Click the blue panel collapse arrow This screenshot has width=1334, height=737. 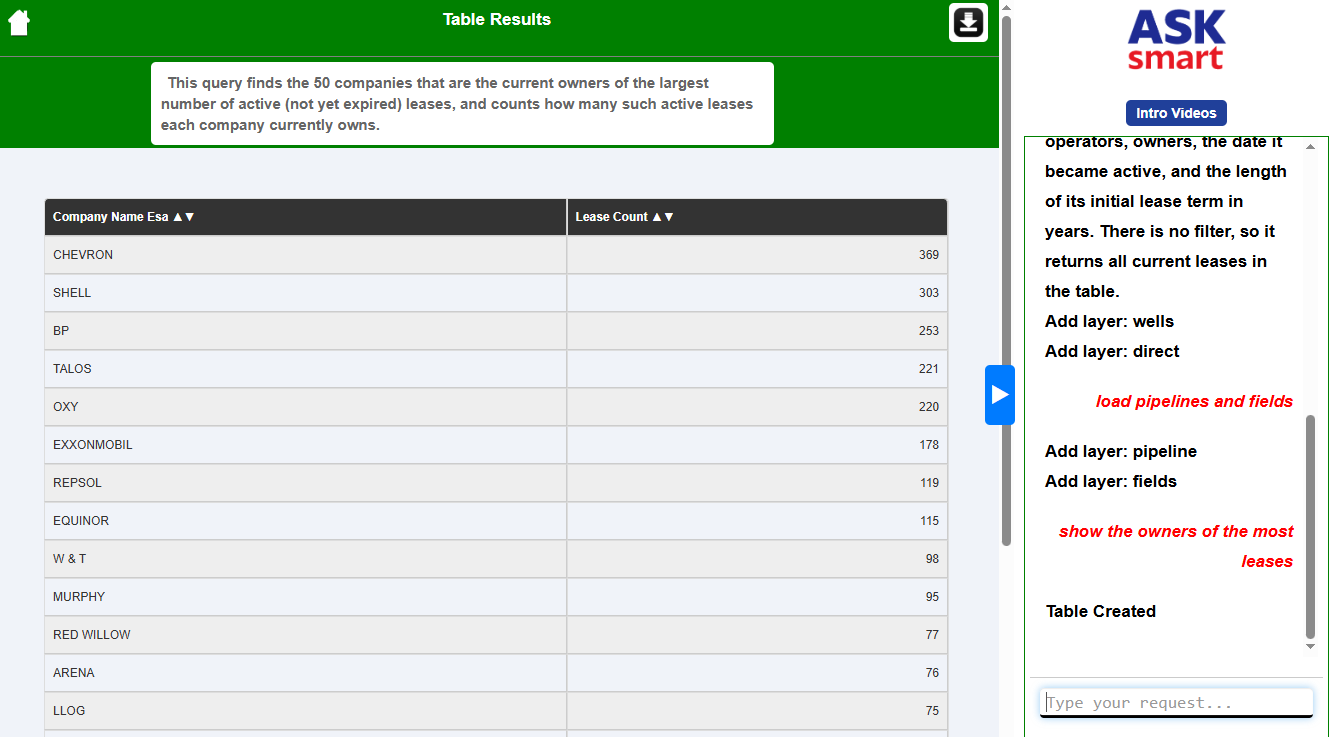click(999, 395)
